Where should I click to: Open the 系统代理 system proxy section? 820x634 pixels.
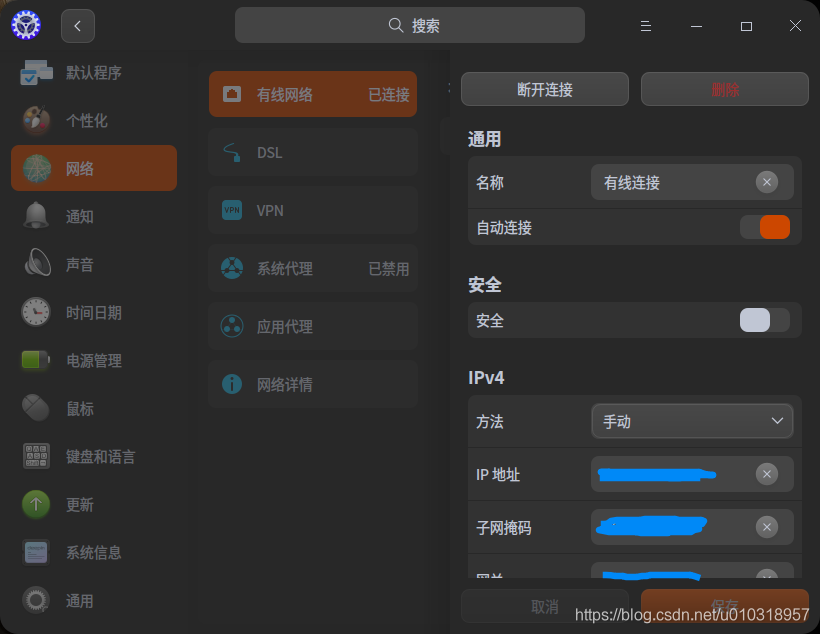click(x=312, y=268)
